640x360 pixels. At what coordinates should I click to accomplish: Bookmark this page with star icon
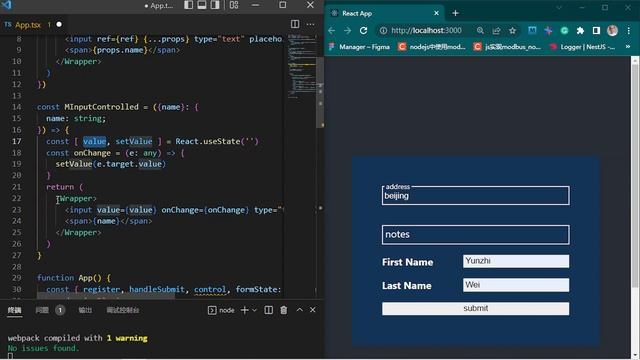pyautogui.click(x=512, y=31)
